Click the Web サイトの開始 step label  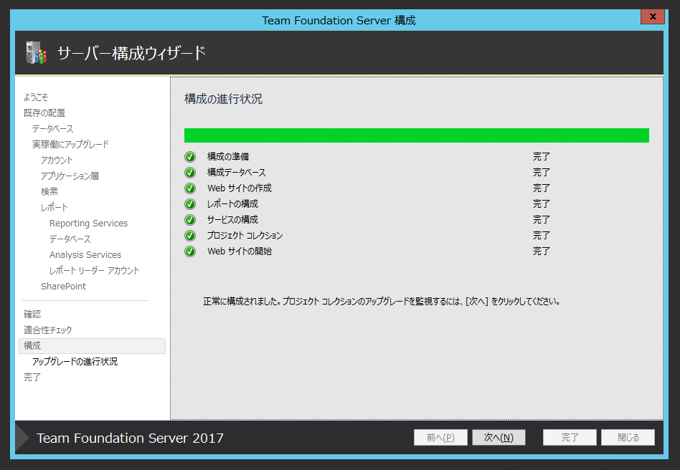[239, 251]
